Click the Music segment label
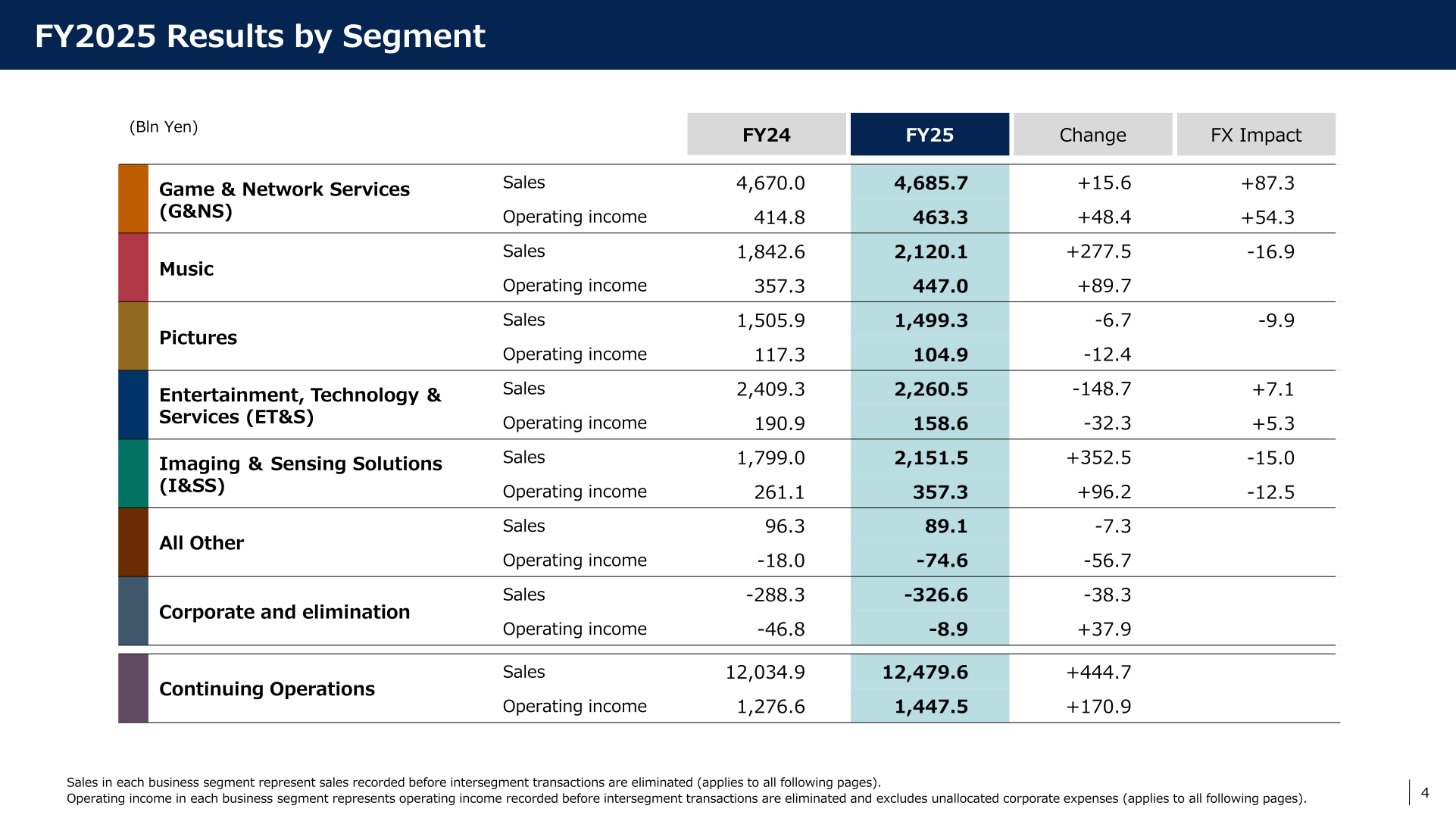 [x=186, y=269]
